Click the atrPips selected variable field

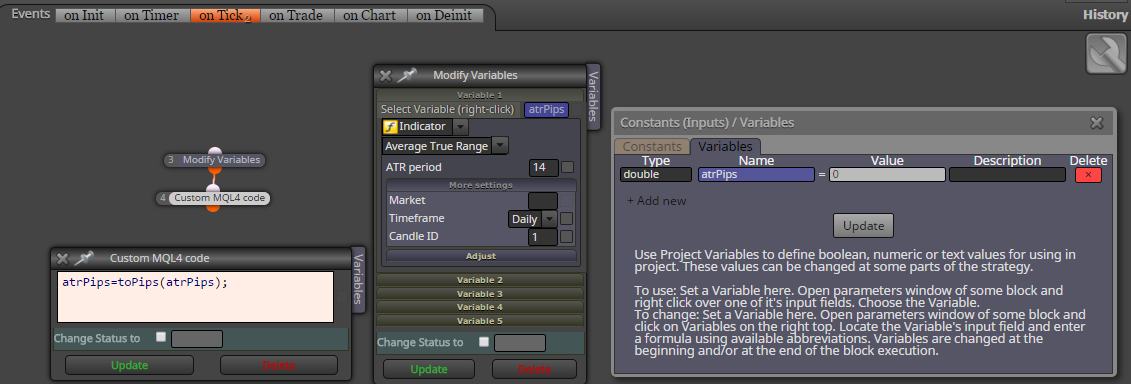point(546,110)
